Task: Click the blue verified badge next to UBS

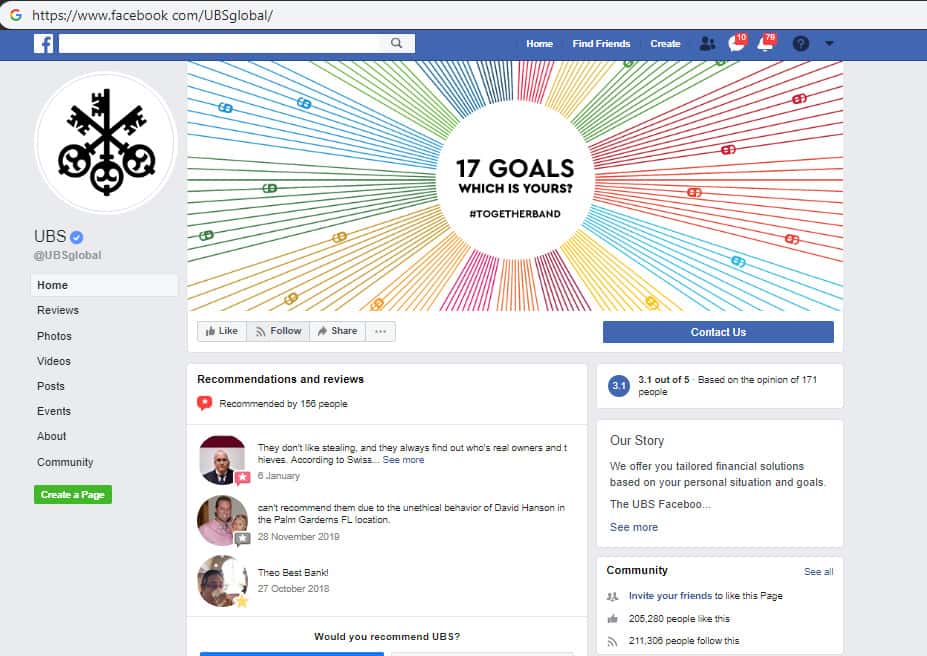Action: 76,237
